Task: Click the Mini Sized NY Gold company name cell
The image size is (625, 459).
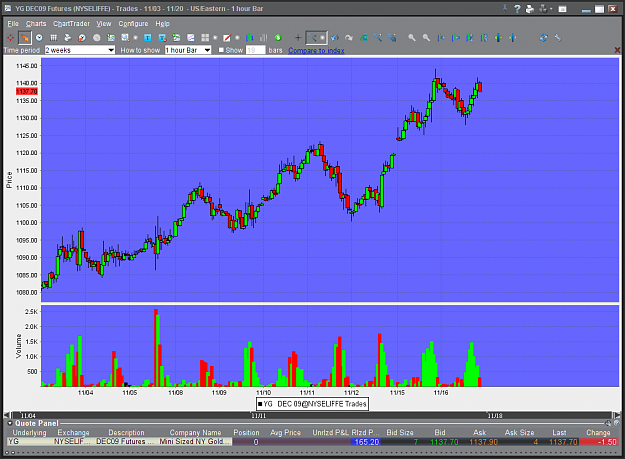Action: pos(195,441)
